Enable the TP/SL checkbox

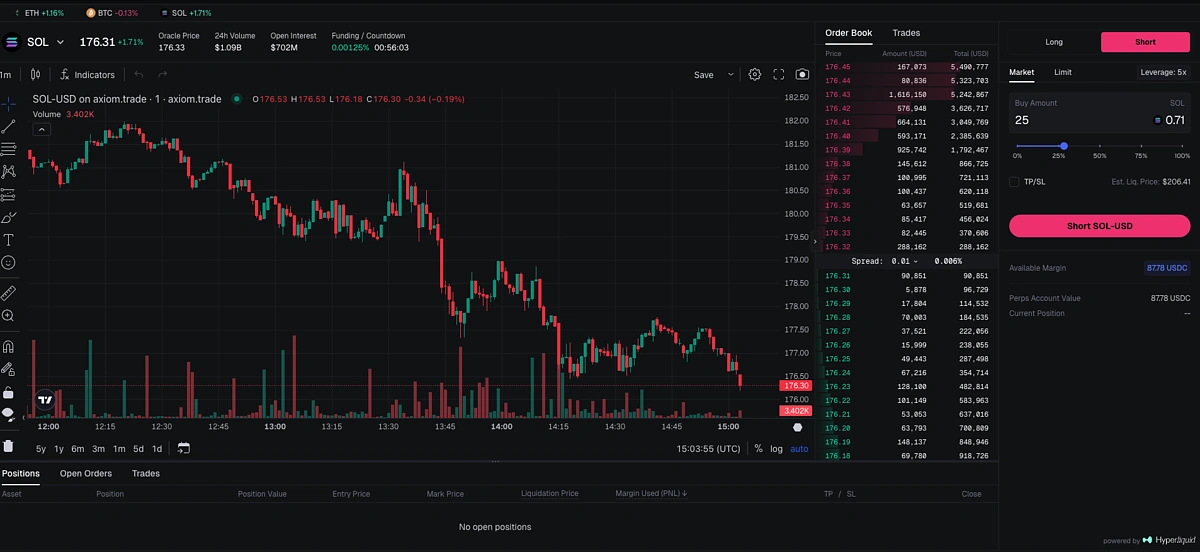pos(1014,182)
